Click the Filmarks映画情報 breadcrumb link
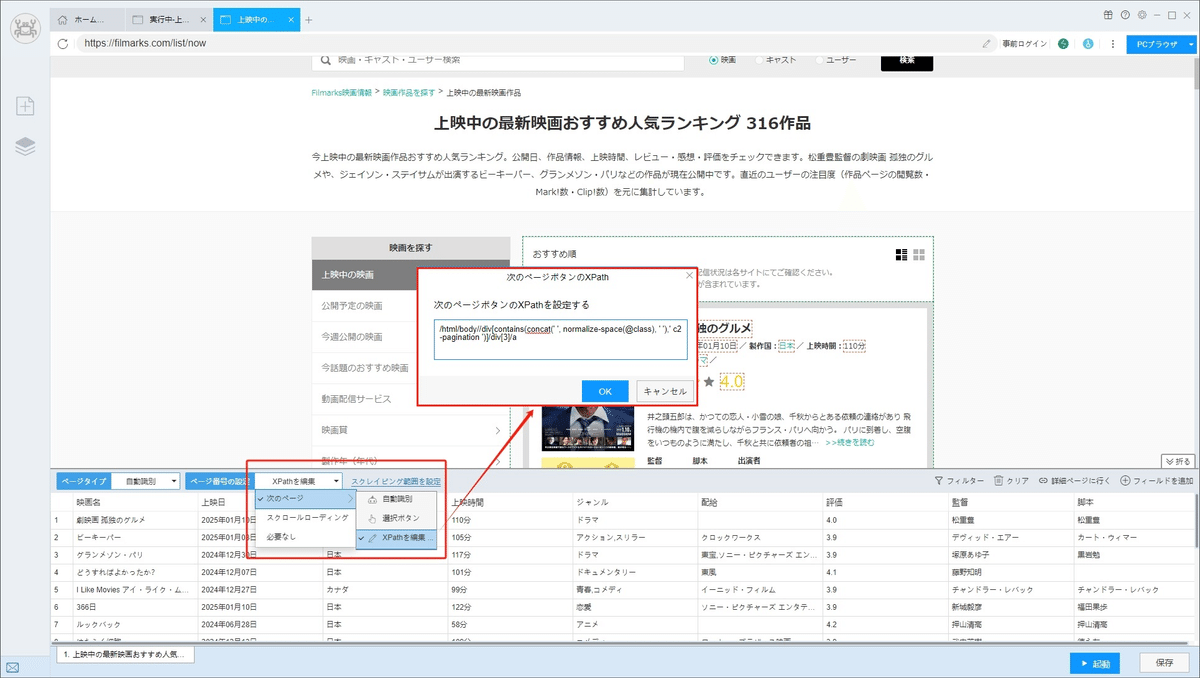Viewport: 1200px width, 678px height. coord(341,92)
